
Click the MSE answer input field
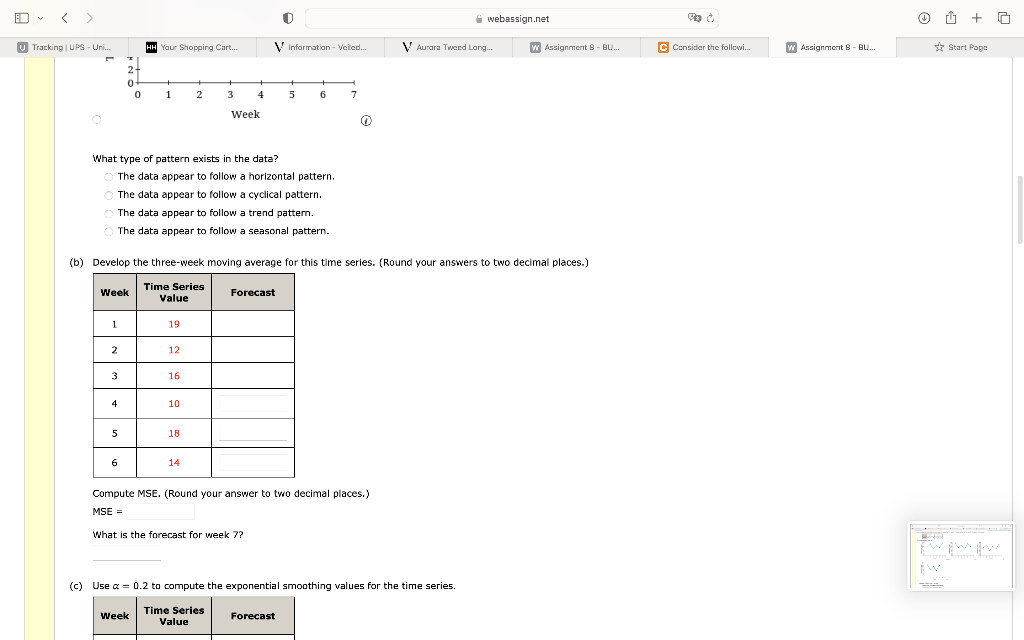point(160,511)
